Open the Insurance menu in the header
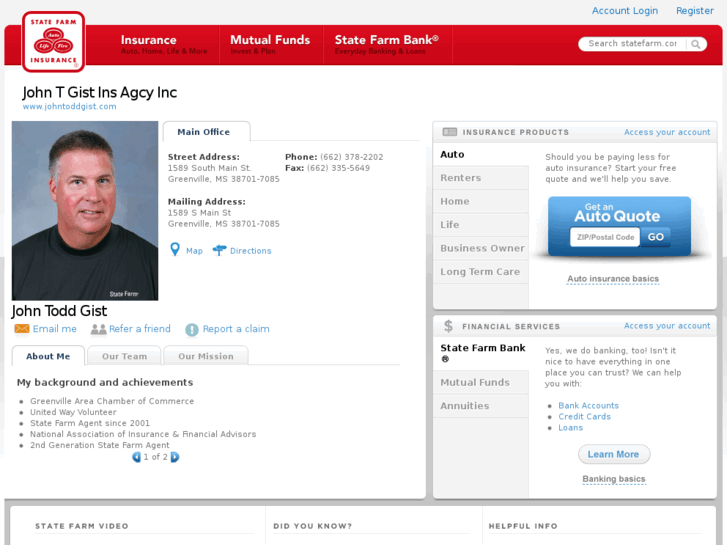Screen dimensions: 727x545 (x=164, y=45)
